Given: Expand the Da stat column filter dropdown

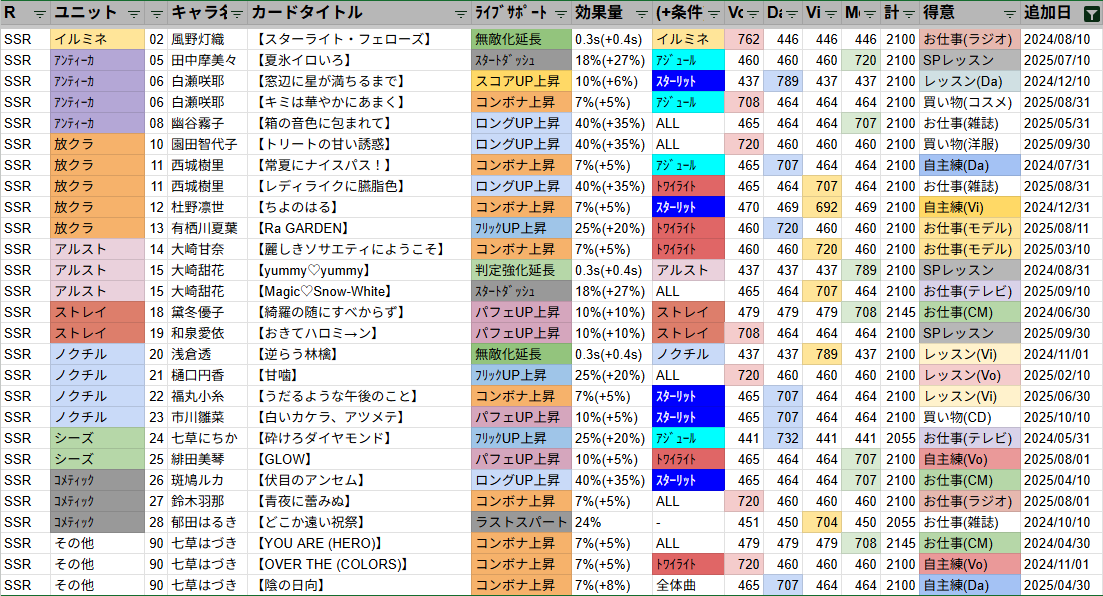Looking at the screenshot, I should 790,14.
